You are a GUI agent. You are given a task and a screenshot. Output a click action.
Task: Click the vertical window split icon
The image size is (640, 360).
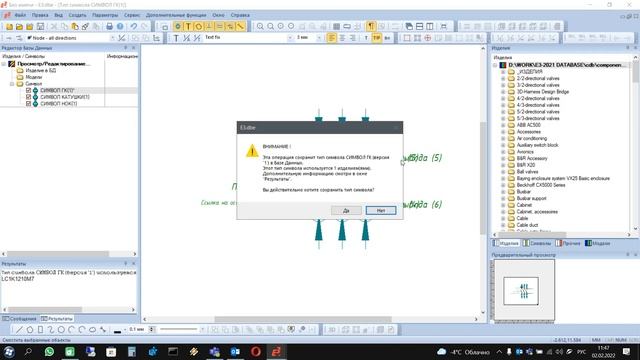[x=430, y=27]
